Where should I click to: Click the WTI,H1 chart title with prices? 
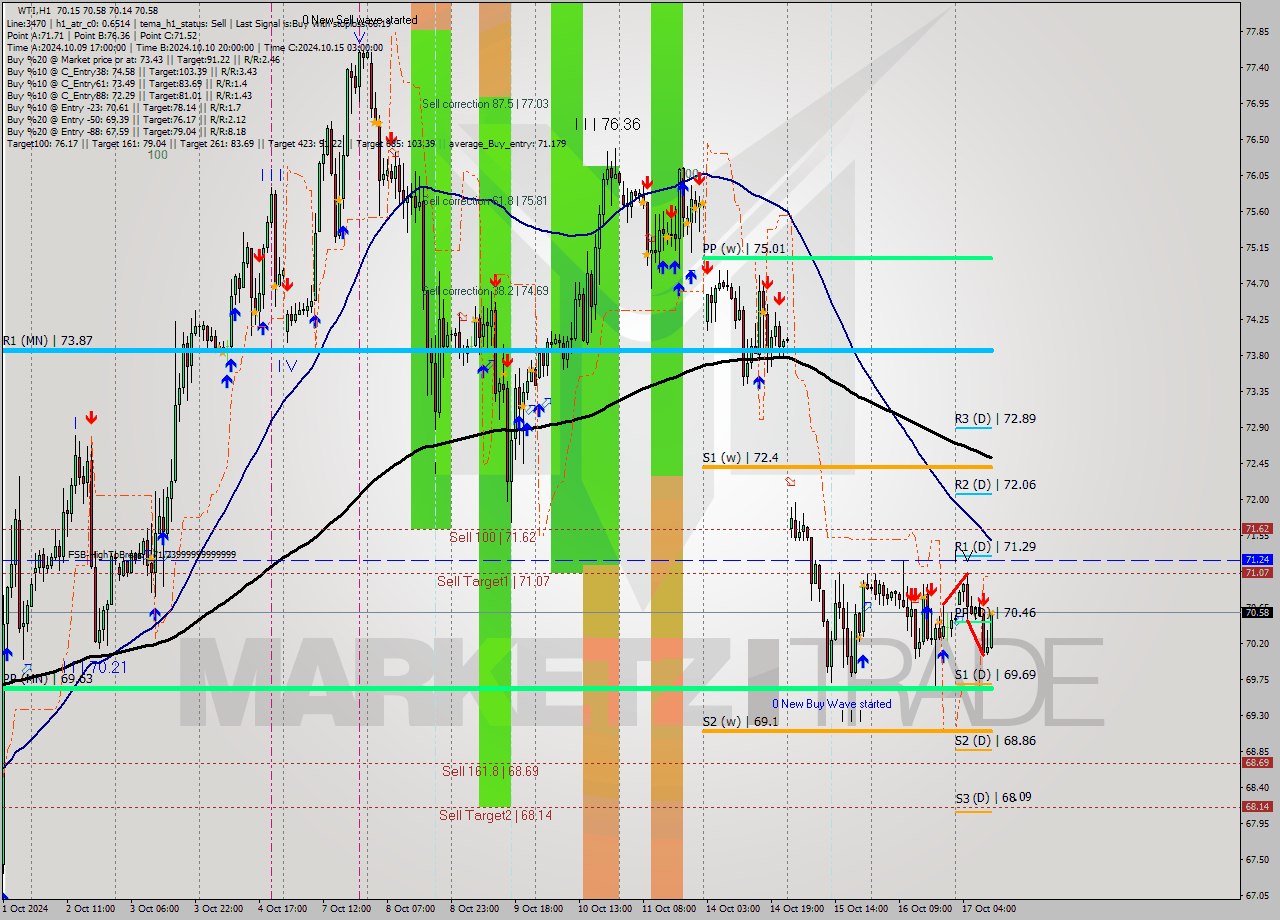86,10
